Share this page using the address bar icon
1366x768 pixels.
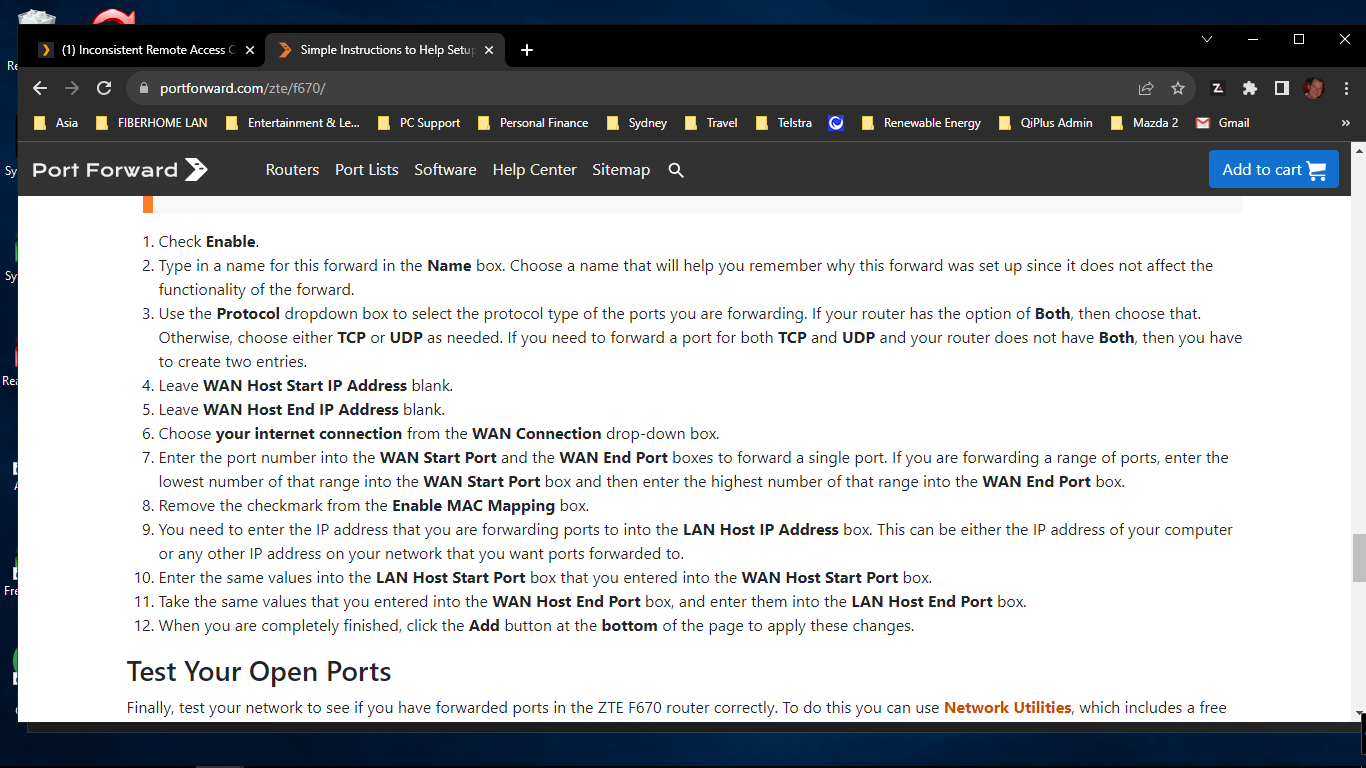[x=1146, y=88]
